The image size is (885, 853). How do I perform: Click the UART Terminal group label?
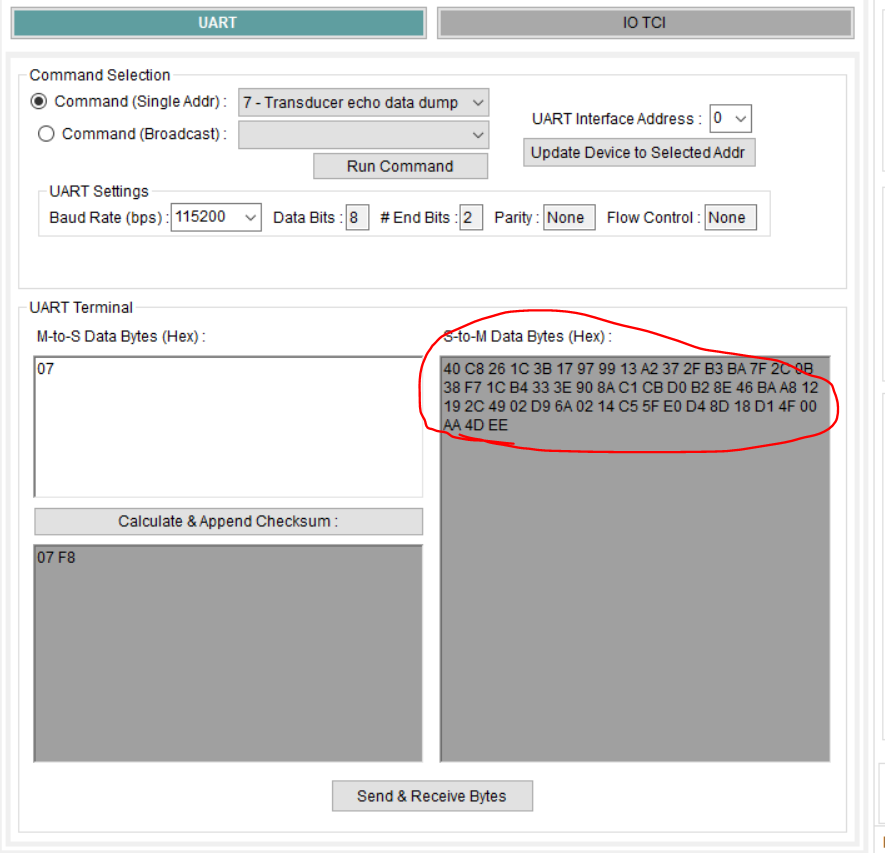coord(81,308)
